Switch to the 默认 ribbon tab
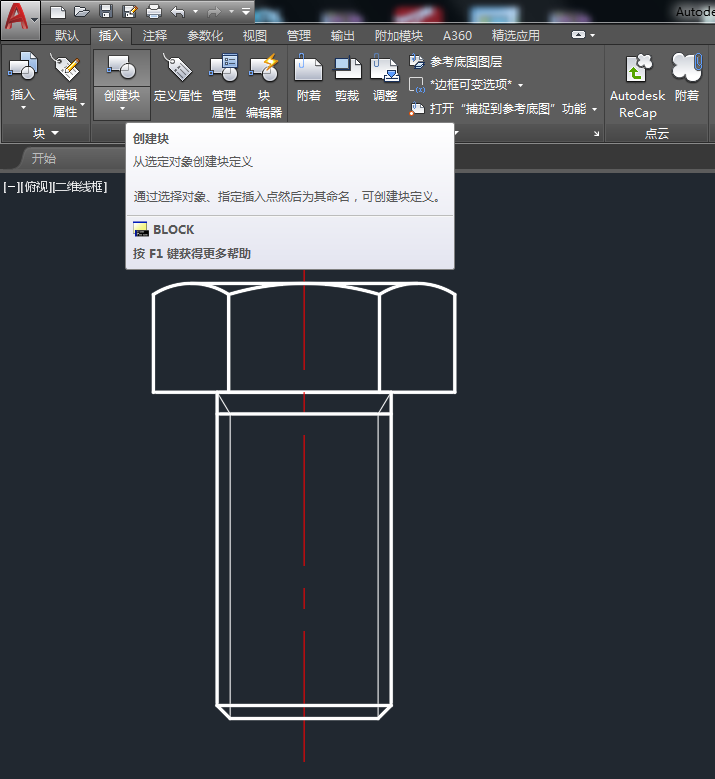 tap(67, 36)
